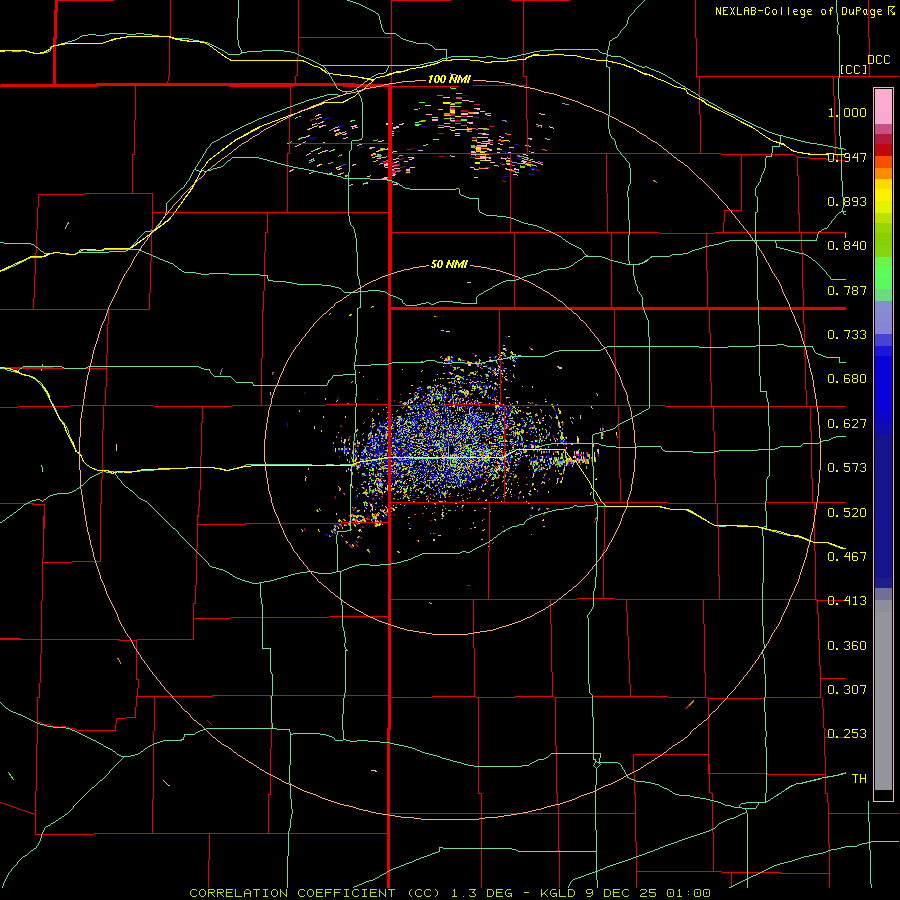Image resolution: width=900 pixels, height=900 pixels.
Task: Click the 0.893 value on color scale
Action: pos(847,201)
